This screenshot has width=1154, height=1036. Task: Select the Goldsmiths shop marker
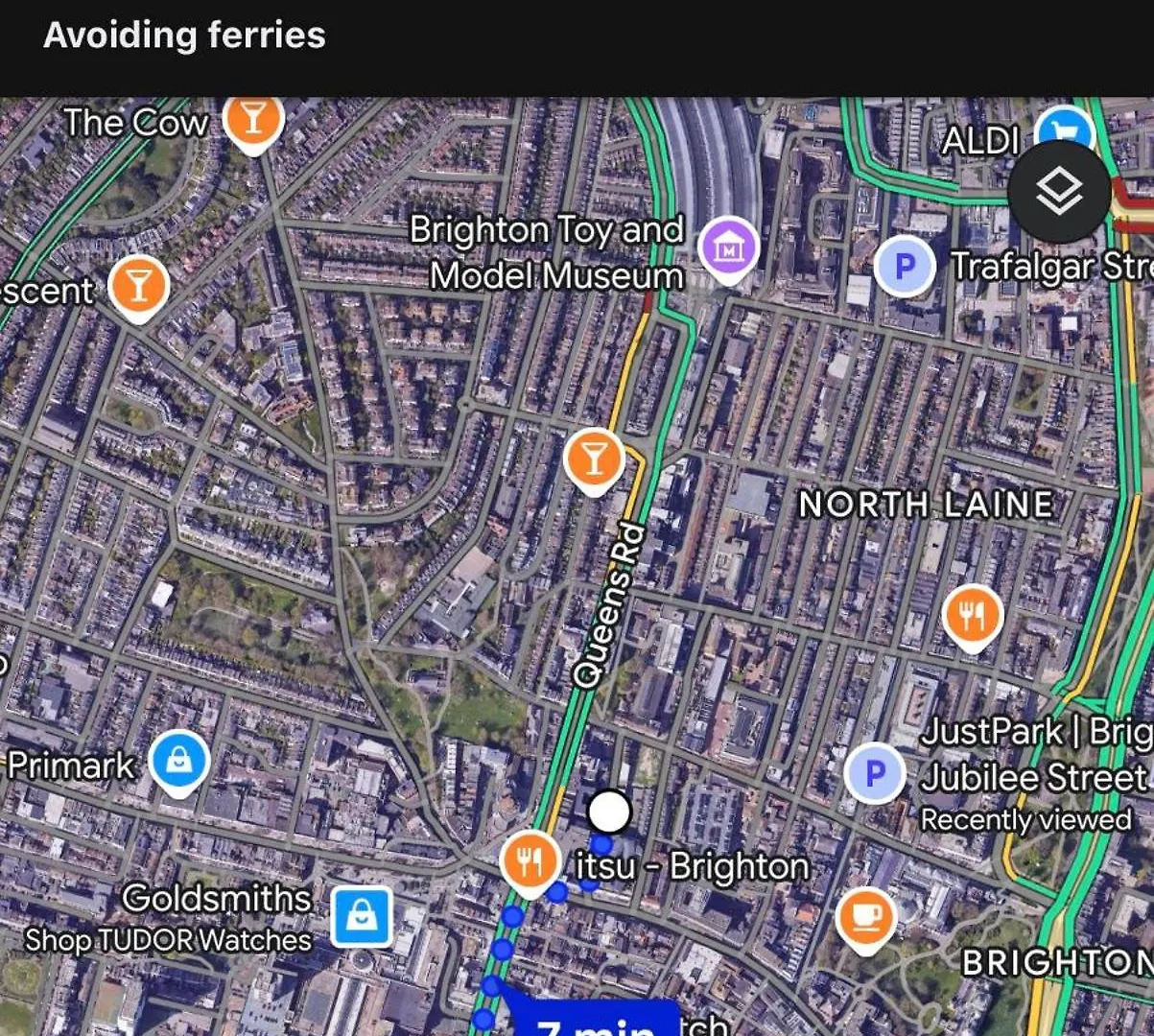coord(362,916)
